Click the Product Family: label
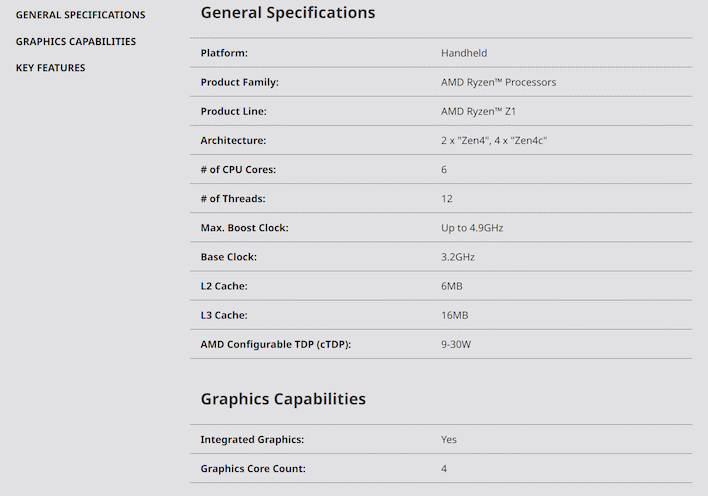The image size is (708, 496). [239, 82]
